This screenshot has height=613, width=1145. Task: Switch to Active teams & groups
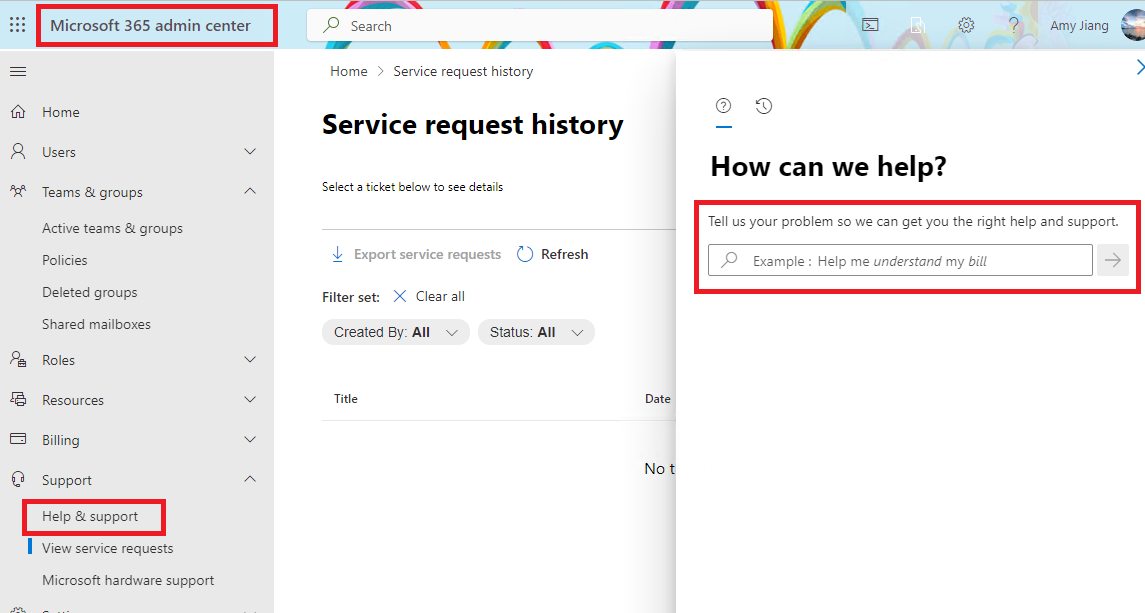[x=110, y=227]
